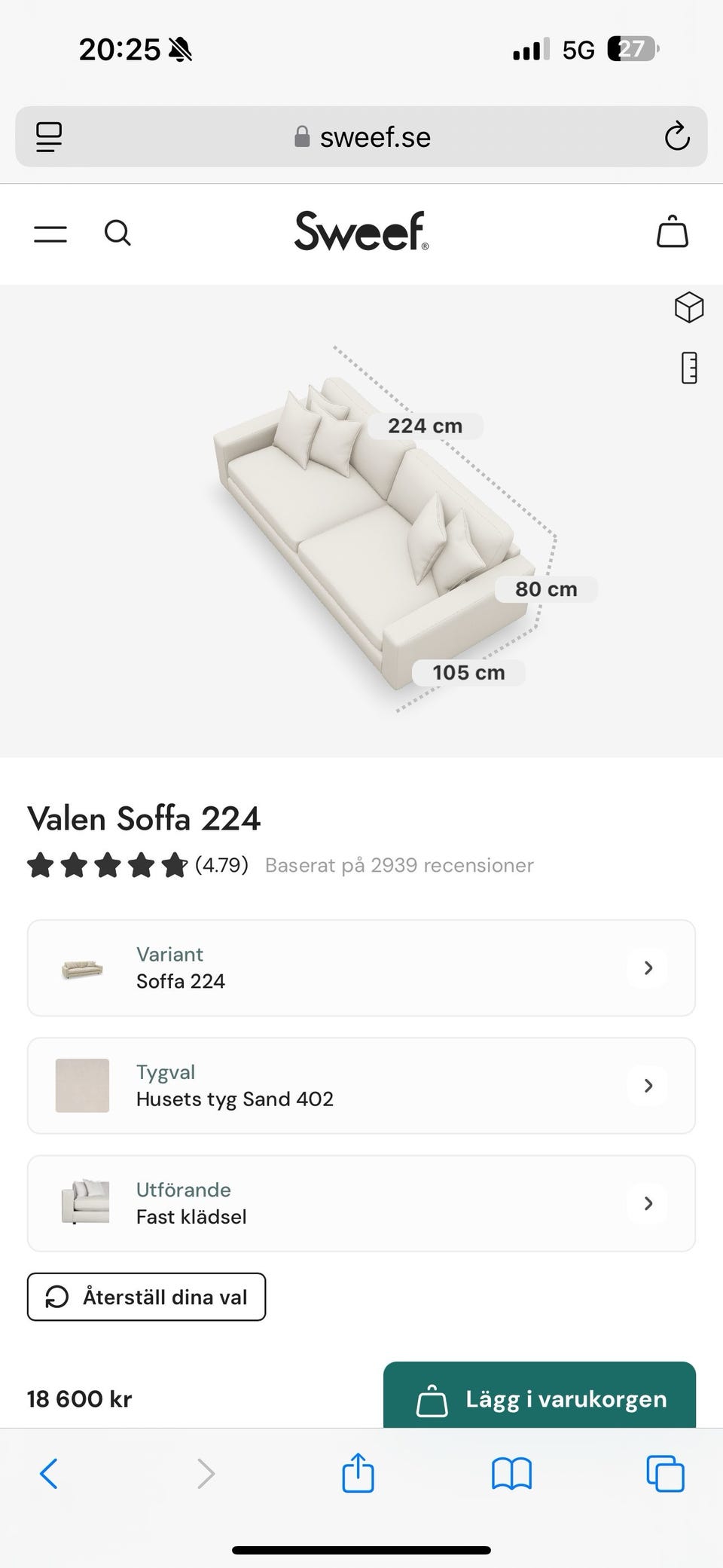Expand the Variant Soffa 224 selector
The width and height of the screenshot is (723, 1568).
[361, 968]
